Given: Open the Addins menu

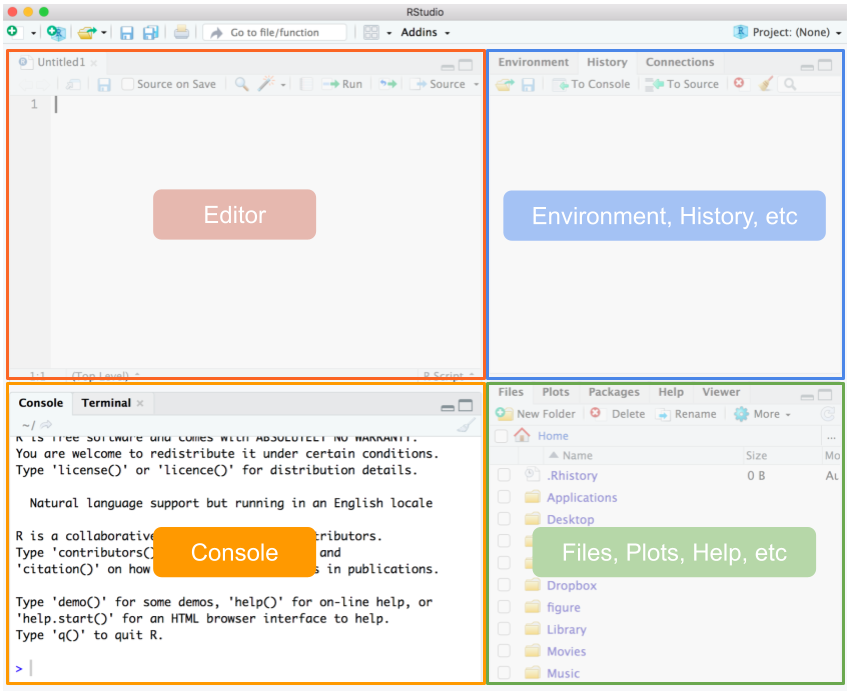Looking at the screenshot, I should [426, 33].
